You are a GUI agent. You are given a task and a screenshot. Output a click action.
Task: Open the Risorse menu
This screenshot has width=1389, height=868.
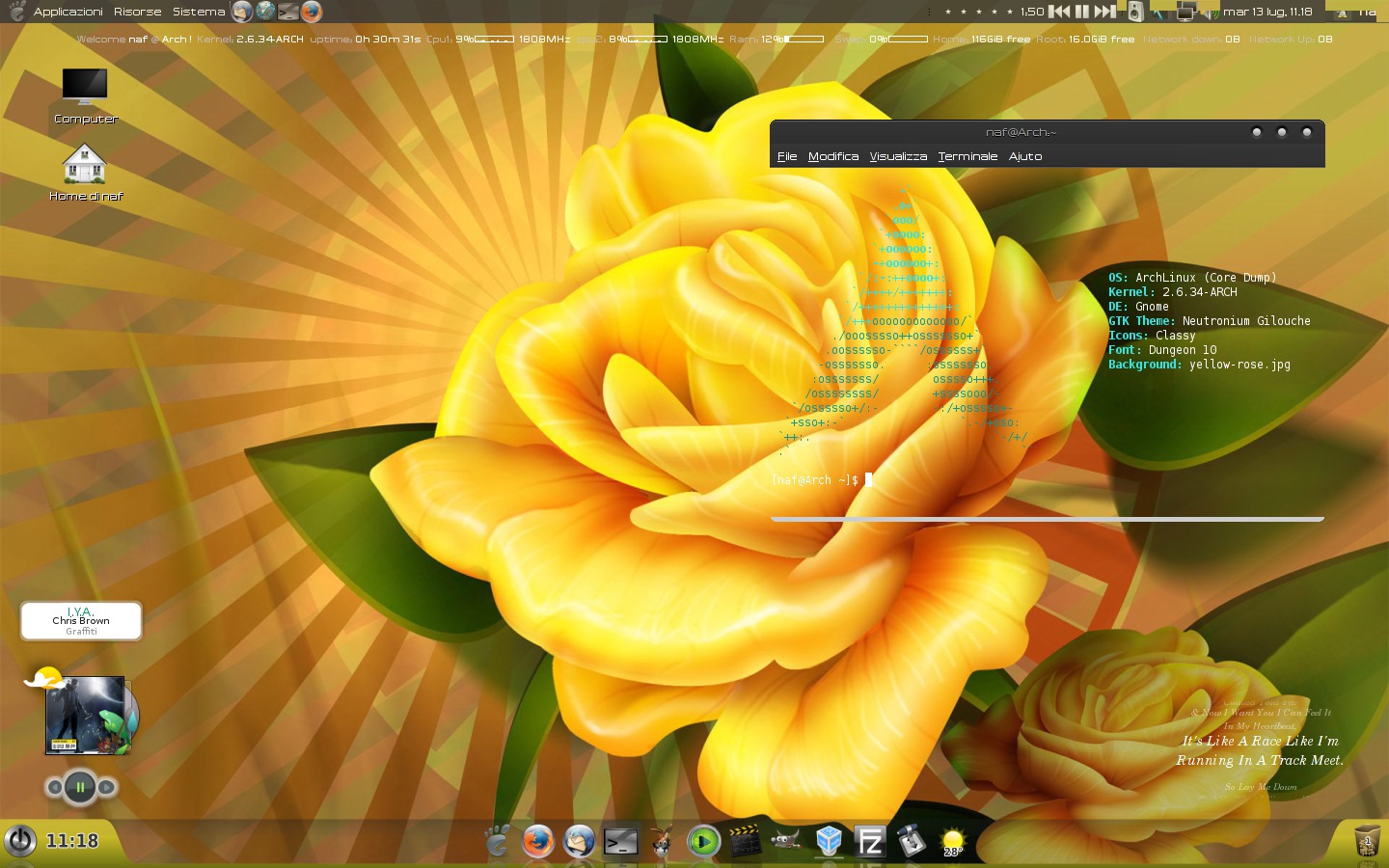coord(137,12)
